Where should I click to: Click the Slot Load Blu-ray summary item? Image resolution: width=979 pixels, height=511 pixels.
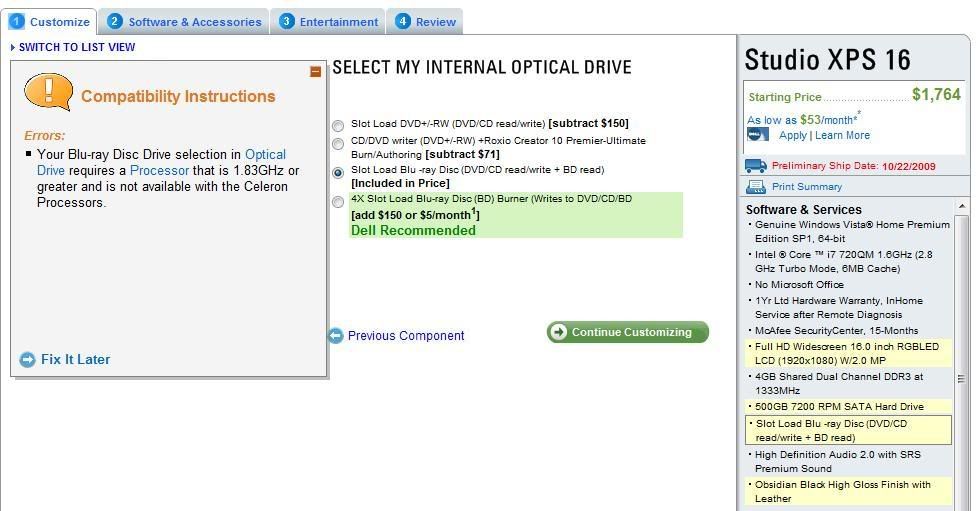pos(849,430)
